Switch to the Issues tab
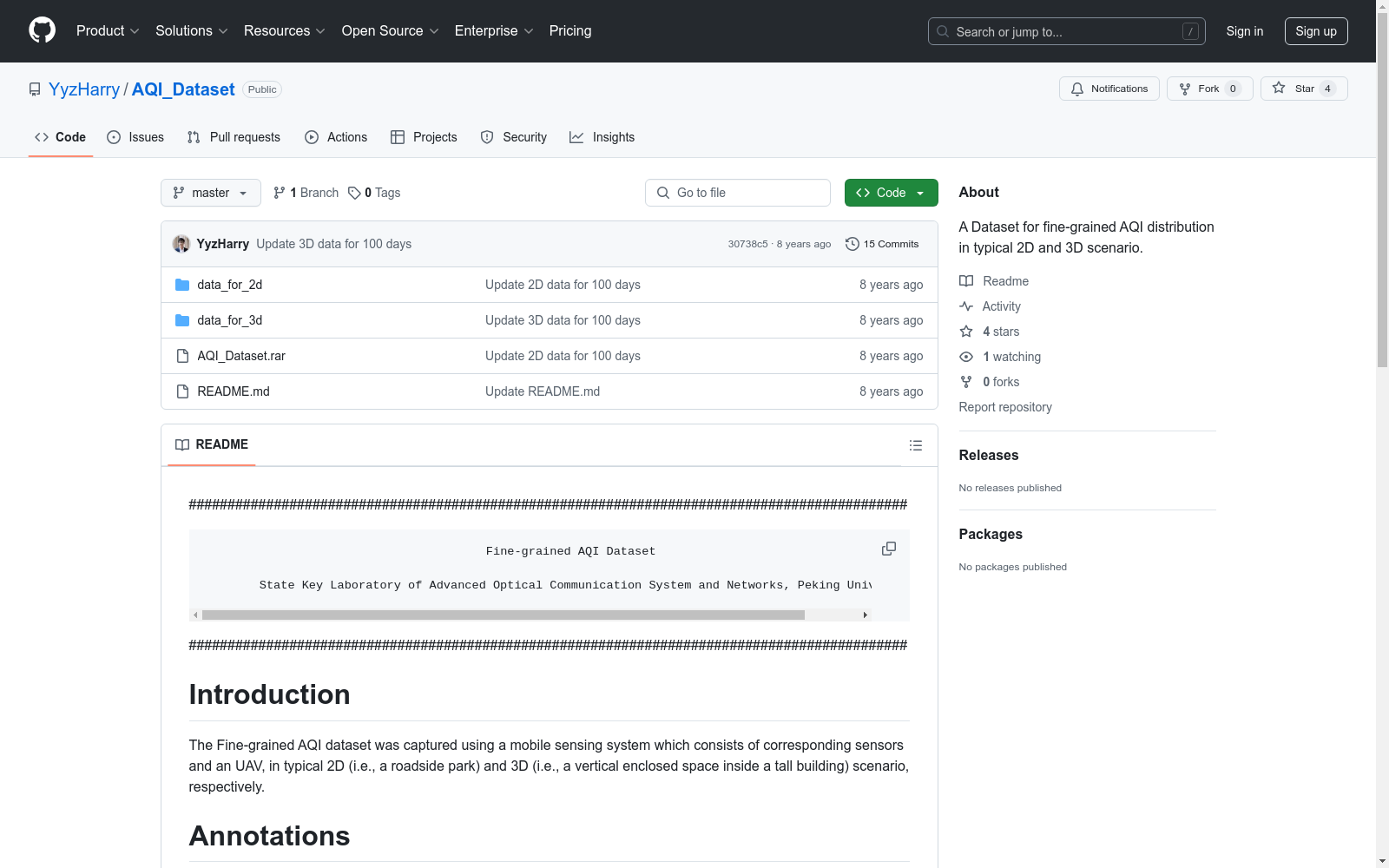This screenshot has width=1389, height=868. pos(135,137)
